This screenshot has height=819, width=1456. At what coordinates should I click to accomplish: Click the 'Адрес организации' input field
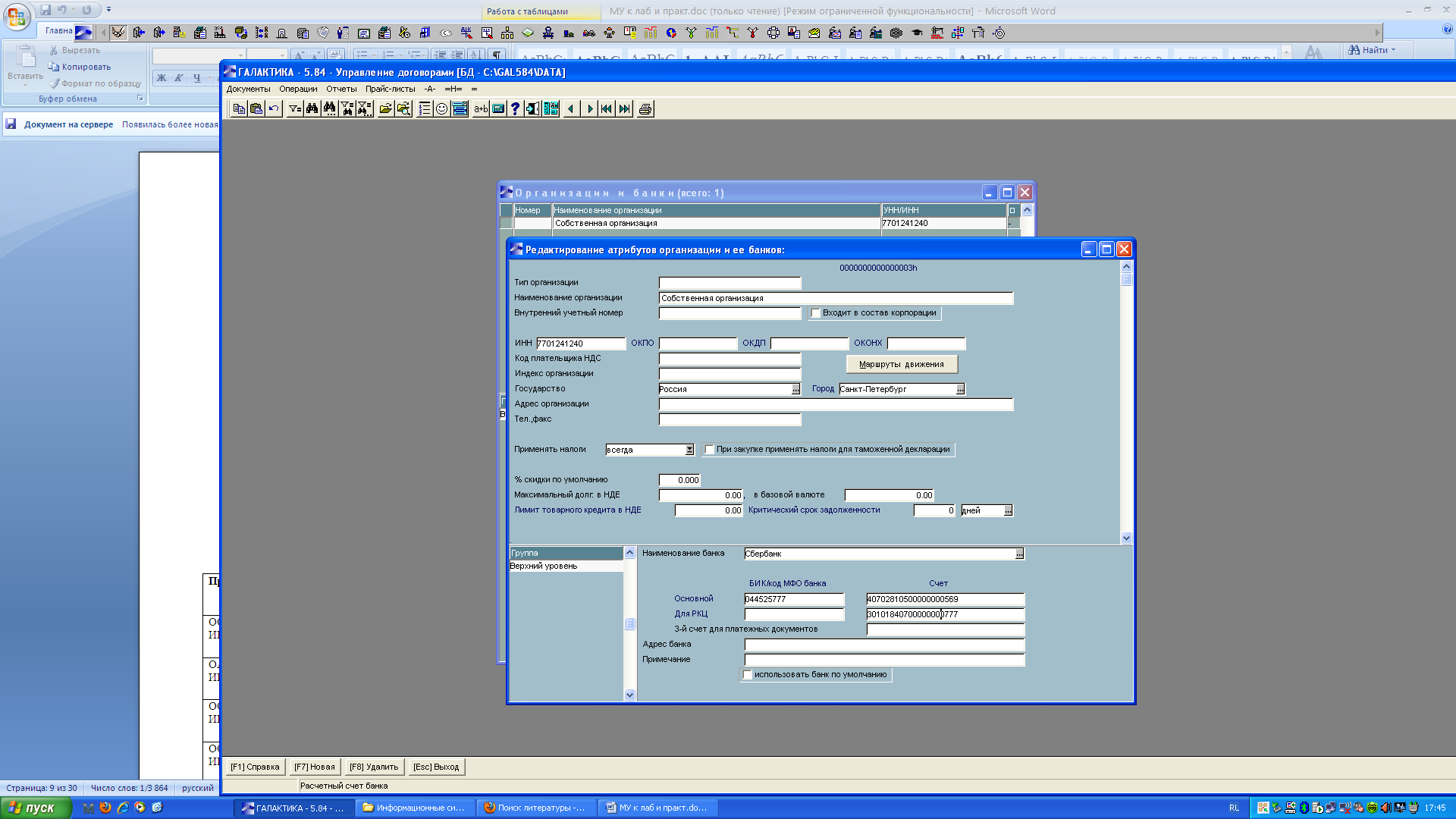click(x=836, y=404)
